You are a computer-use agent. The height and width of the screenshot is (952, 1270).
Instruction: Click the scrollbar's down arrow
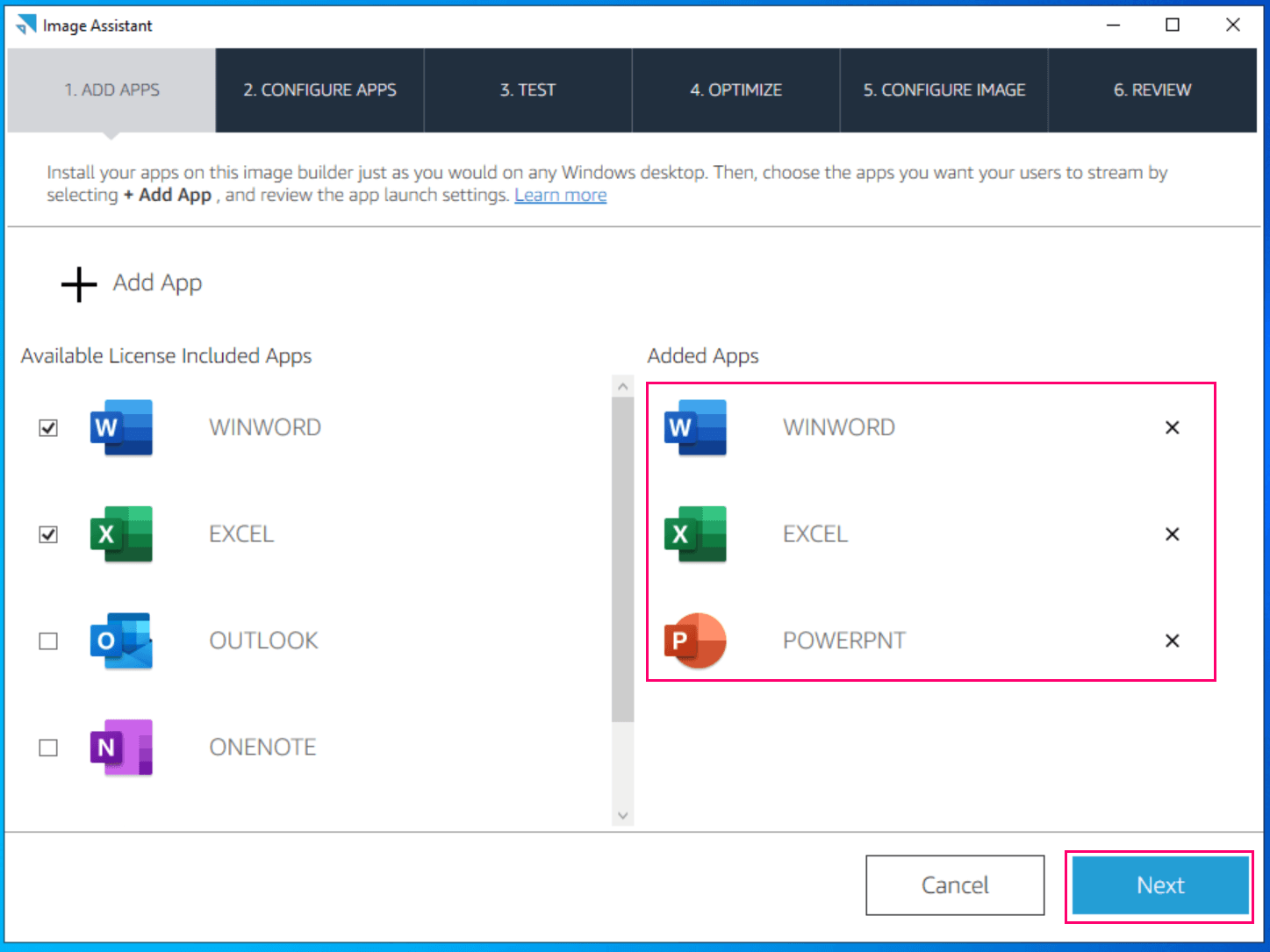point(622,815)
